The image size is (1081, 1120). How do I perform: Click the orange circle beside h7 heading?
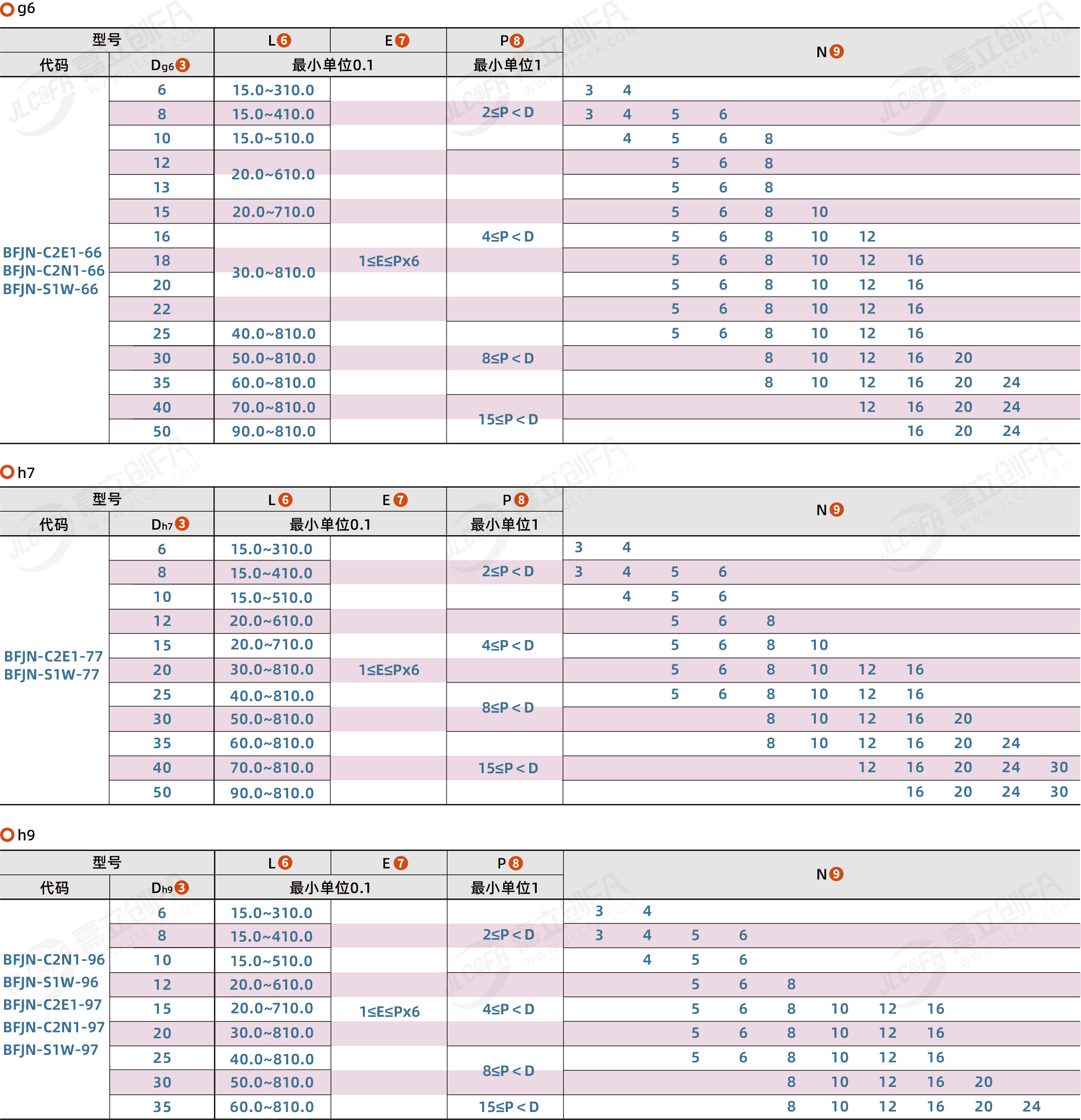pyautogui.click(x=8, y=473)
